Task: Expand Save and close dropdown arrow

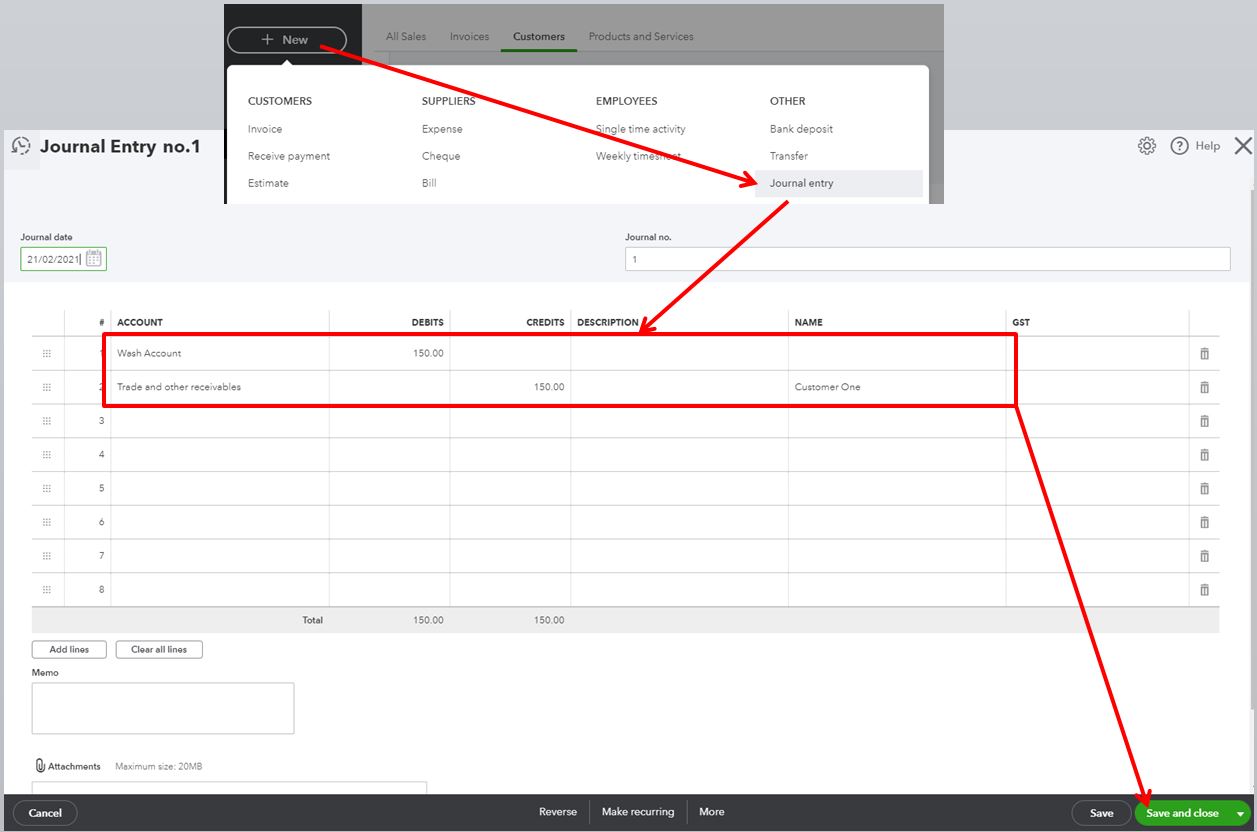Action: click(x=1241, y=814)
